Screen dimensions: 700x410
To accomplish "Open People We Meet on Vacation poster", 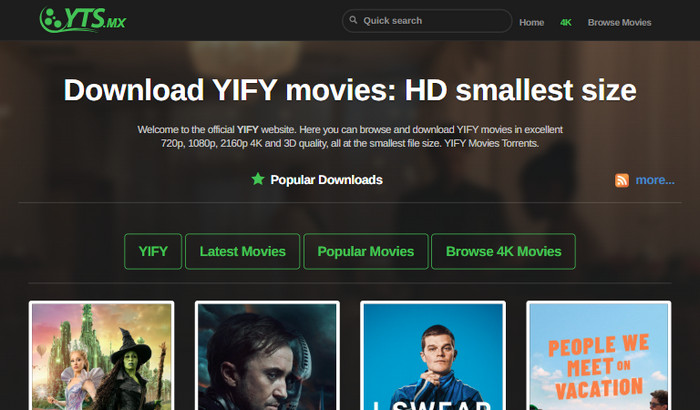I will 599,356.
